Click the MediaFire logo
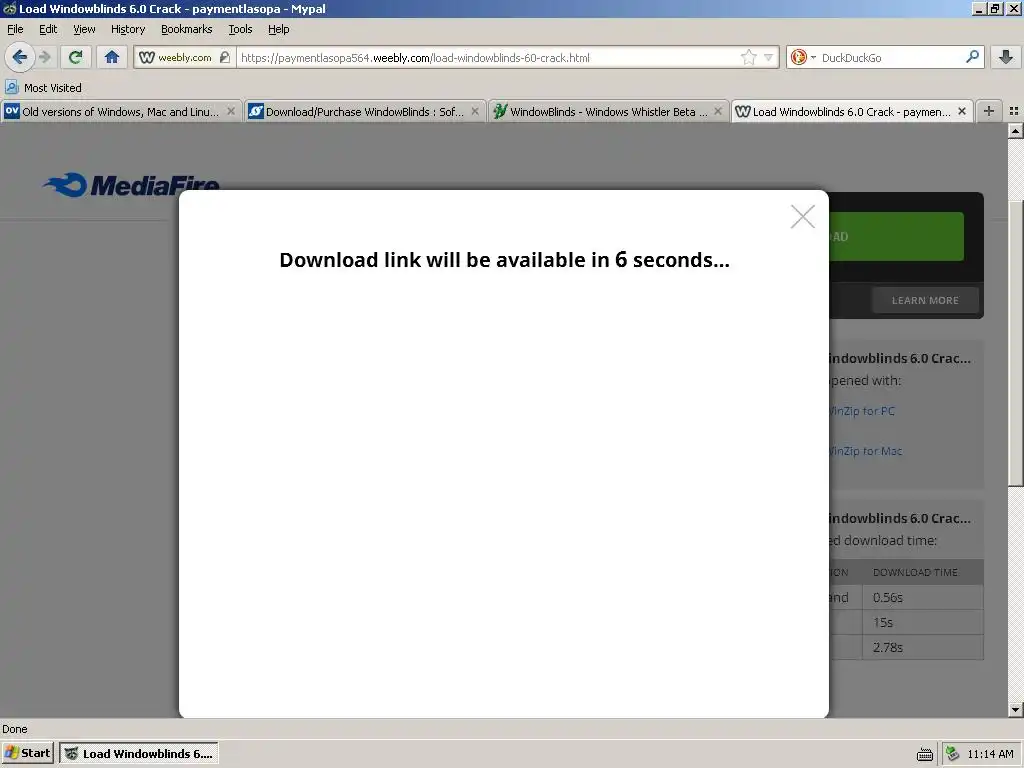The height and width of the screenshot is (768, 1024). [131, 184]
